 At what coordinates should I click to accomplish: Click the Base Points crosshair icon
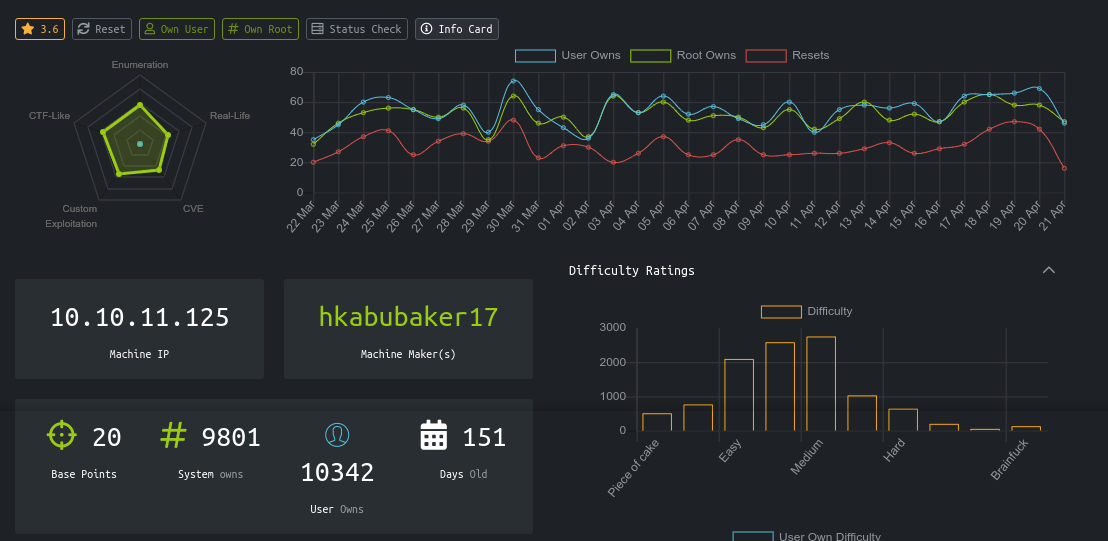pos(62,436)
